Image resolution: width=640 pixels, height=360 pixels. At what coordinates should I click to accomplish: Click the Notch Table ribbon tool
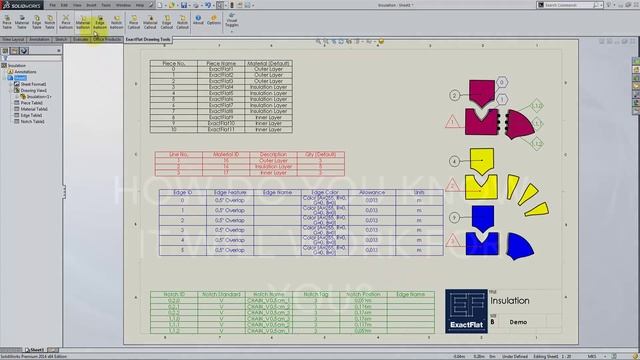click(50, 22)
